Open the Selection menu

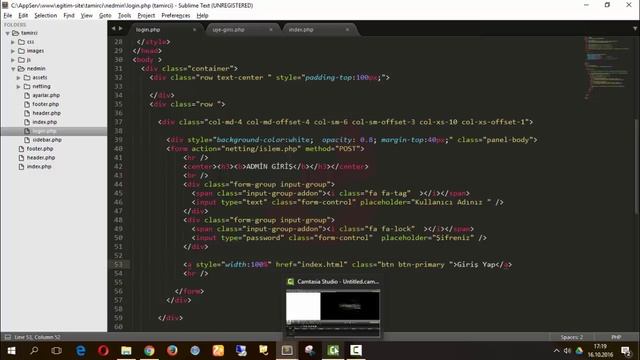tap(45, 16)
